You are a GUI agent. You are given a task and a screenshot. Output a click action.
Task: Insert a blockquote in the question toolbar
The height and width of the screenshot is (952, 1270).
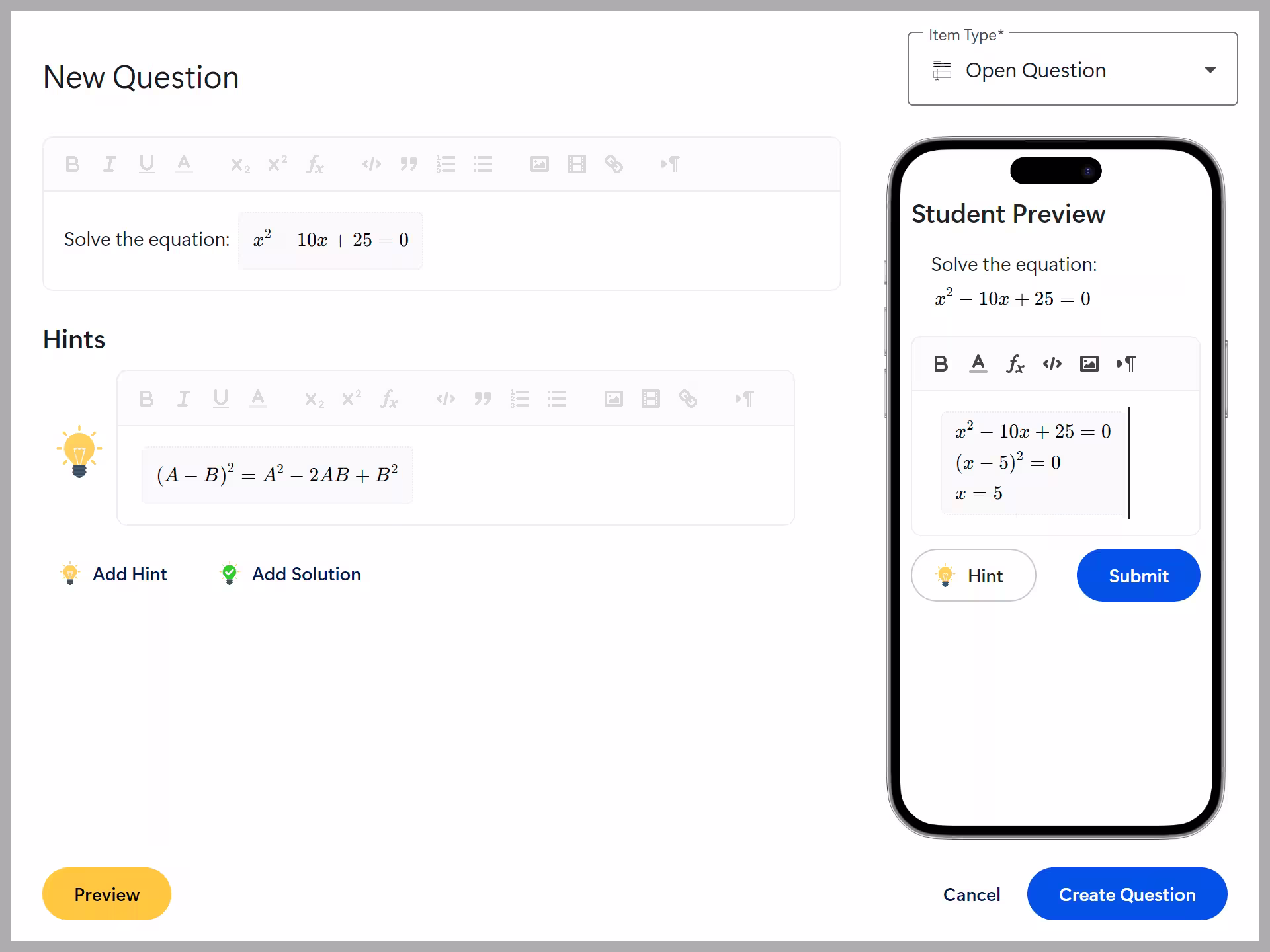coord(409,164)
